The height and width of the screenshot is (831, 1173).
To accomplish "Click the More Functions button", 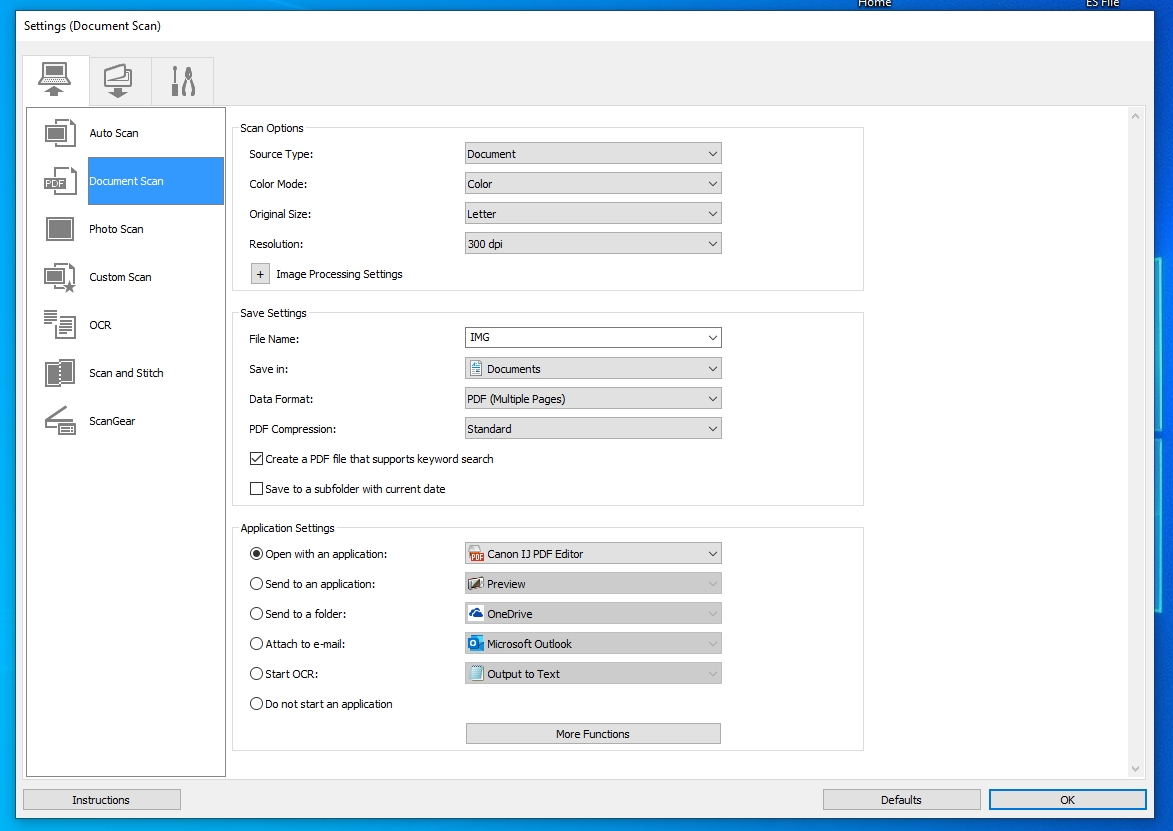I will point(593,734).
